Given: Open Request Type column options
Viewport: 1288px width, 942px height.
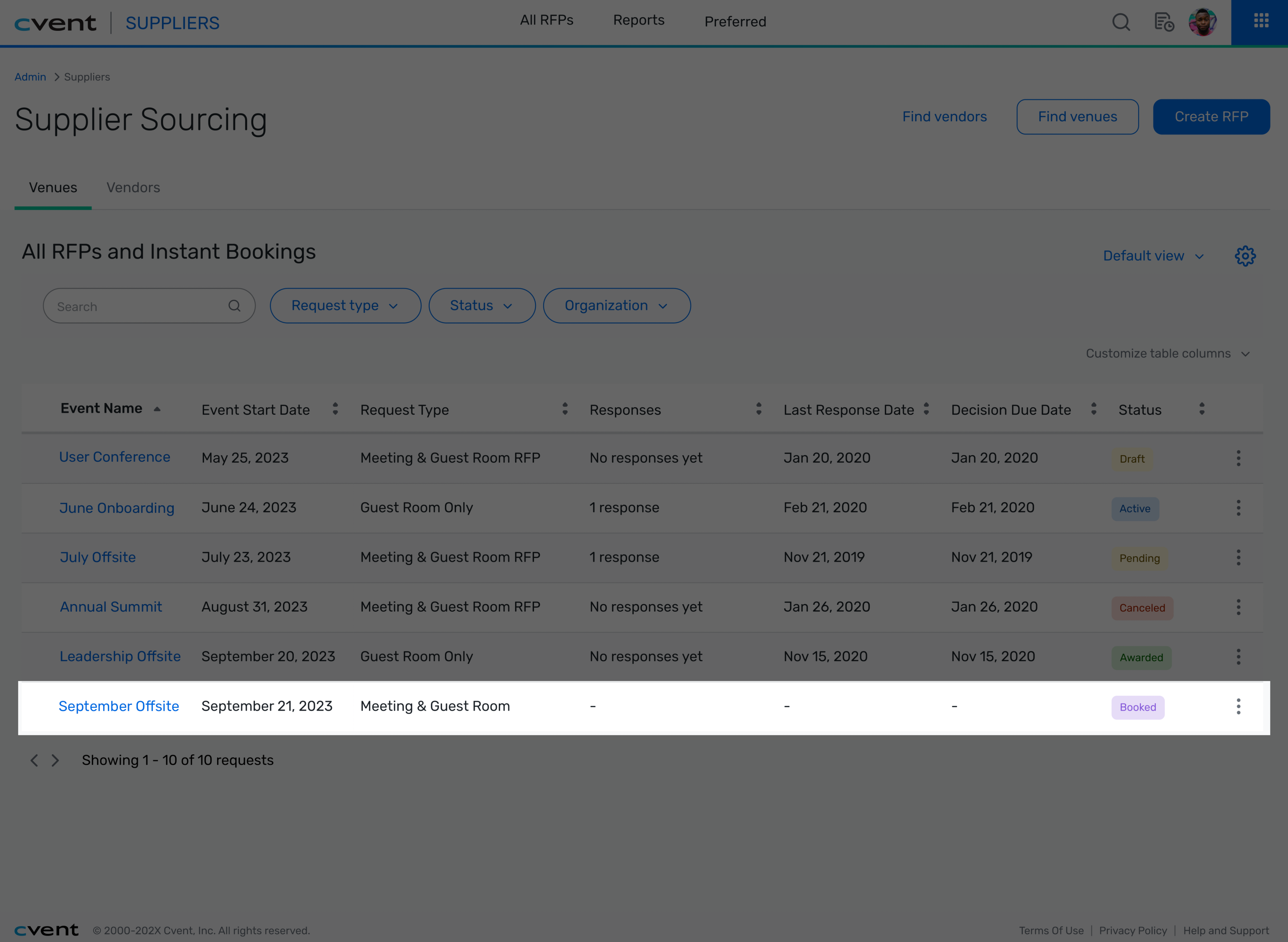Looking at the screenshot, I should coord(565,409).
